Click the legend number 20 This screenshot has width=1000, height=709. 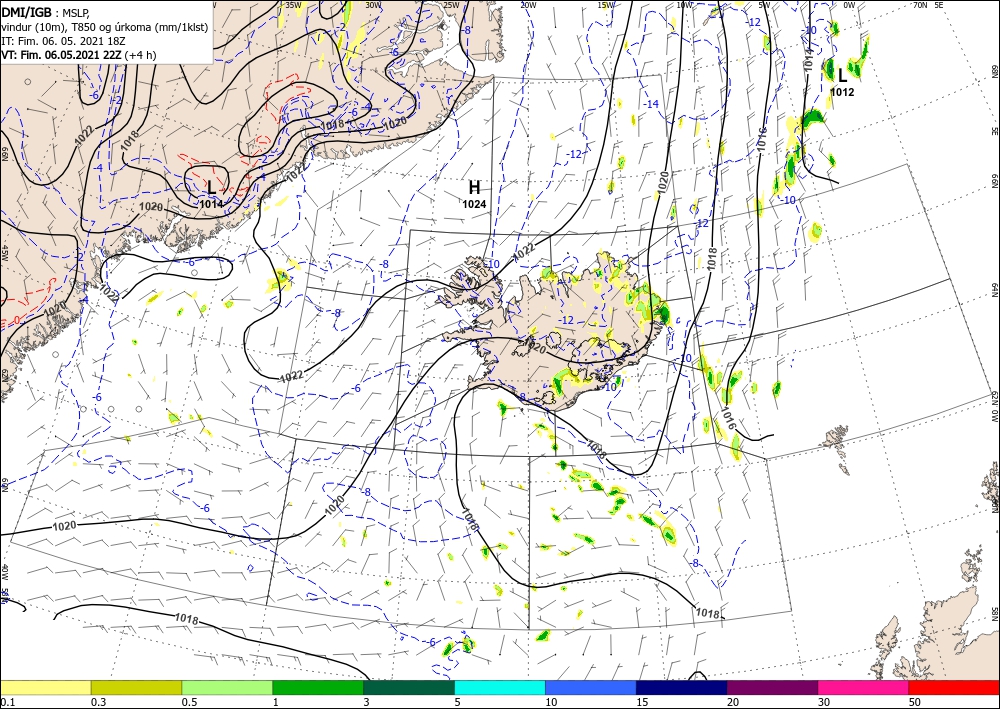[733, 702]
